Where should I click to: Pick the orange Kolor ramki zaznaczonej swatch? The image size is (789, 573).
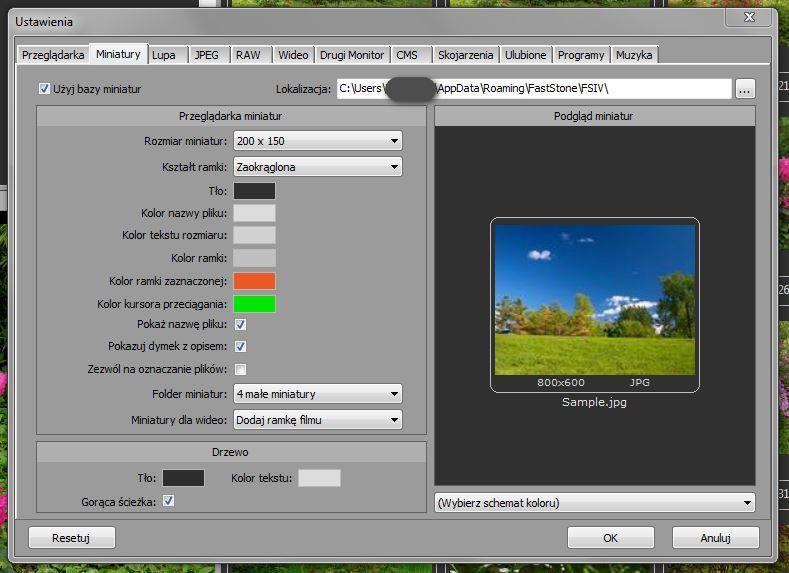tap(254, 281)
